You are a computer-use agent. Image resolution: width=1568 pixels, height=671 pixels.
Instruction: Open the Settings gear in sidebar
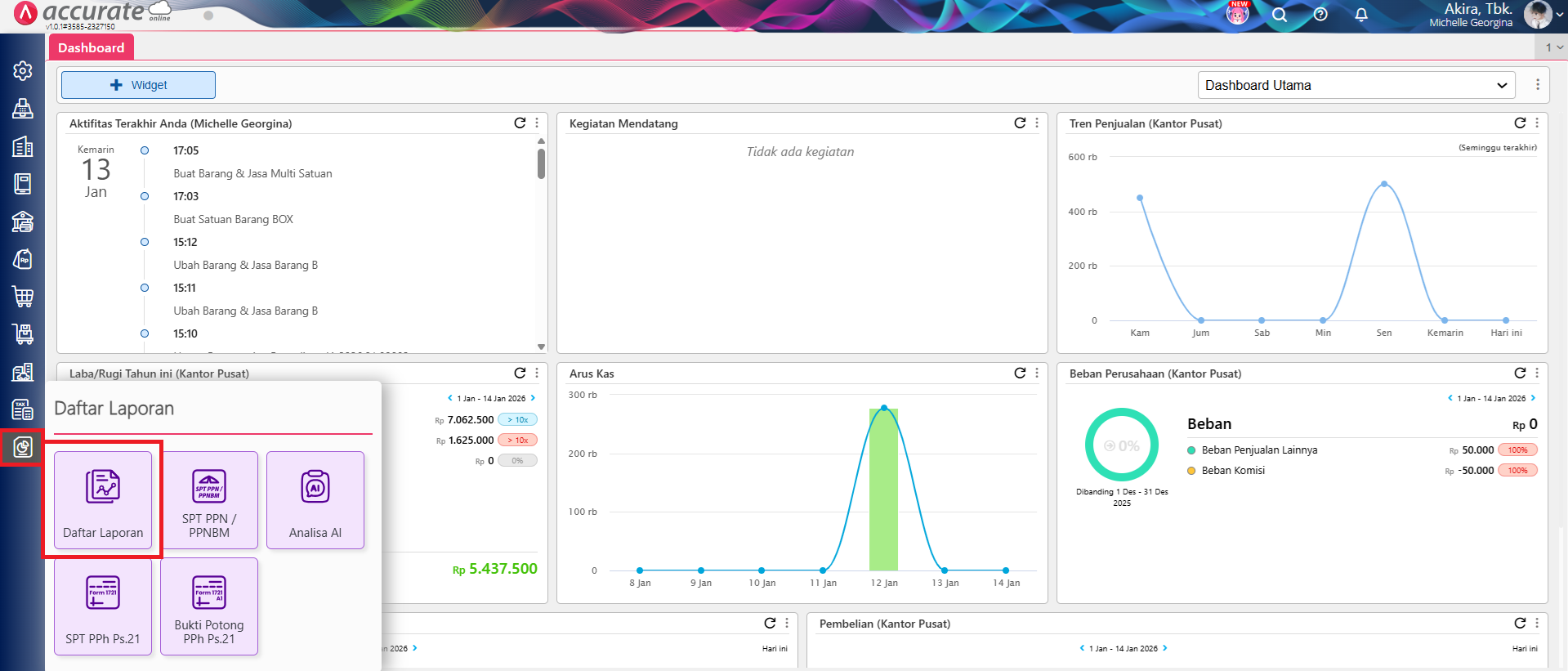click(23, 71)
